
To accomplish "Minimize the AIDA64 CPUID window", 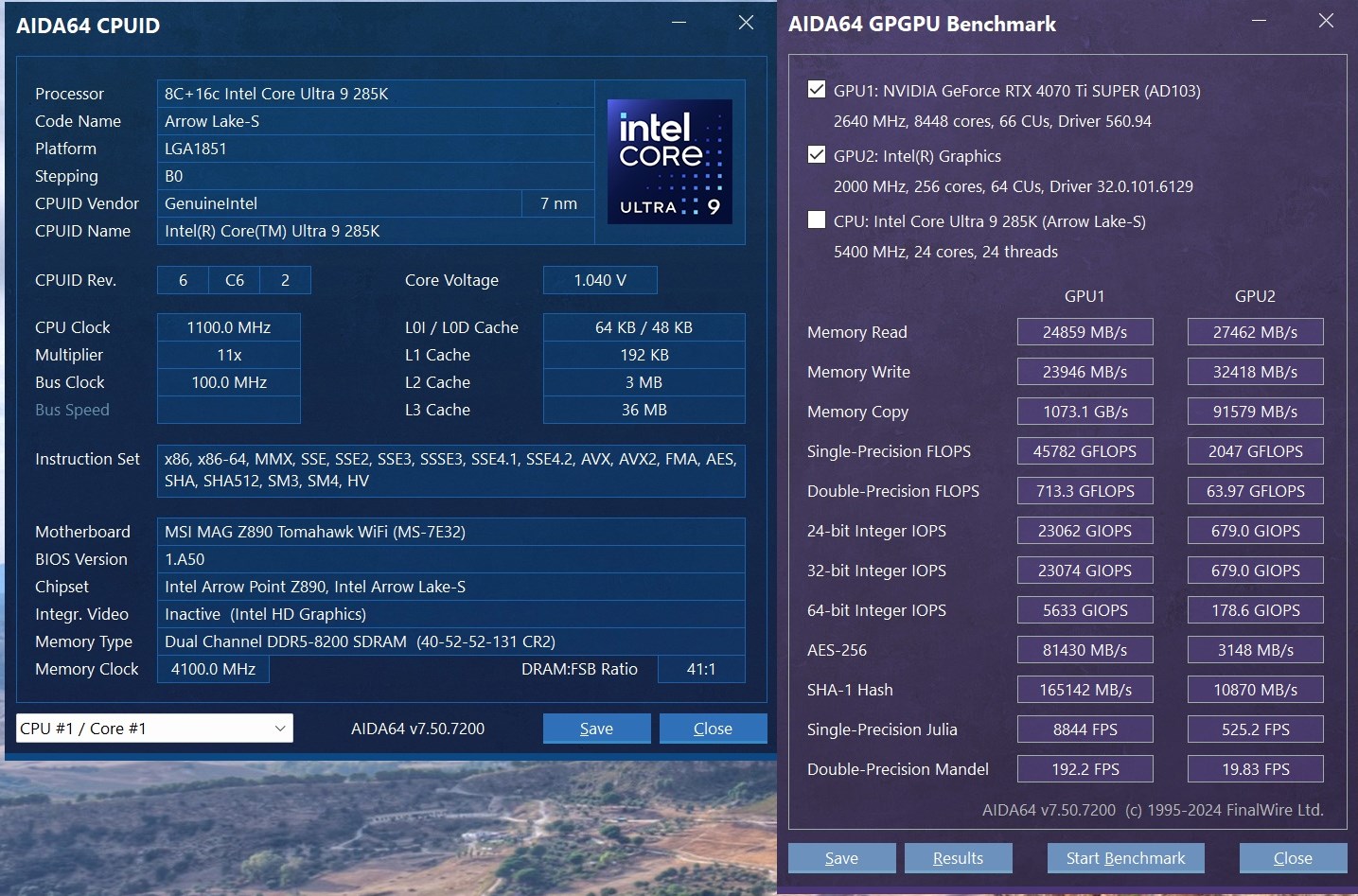I will coord(679,23).
